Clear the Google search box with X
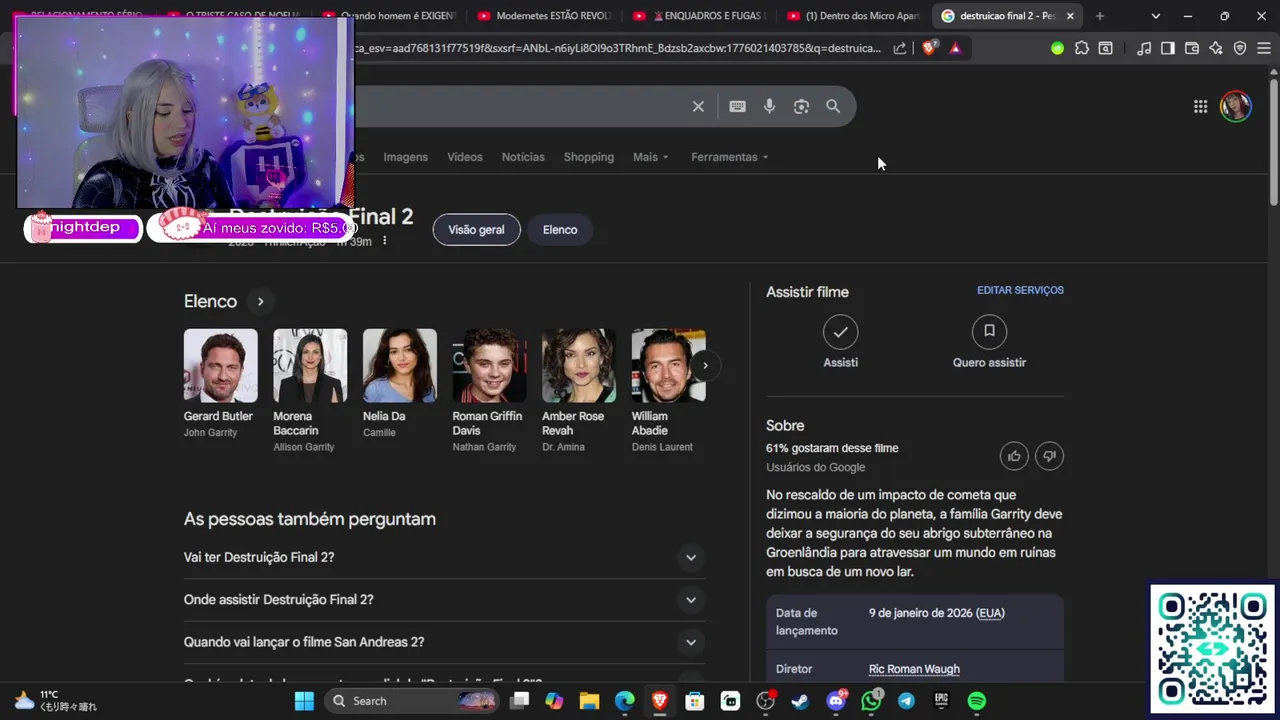This screenshot has width=1280, height=720. point(698,106)
